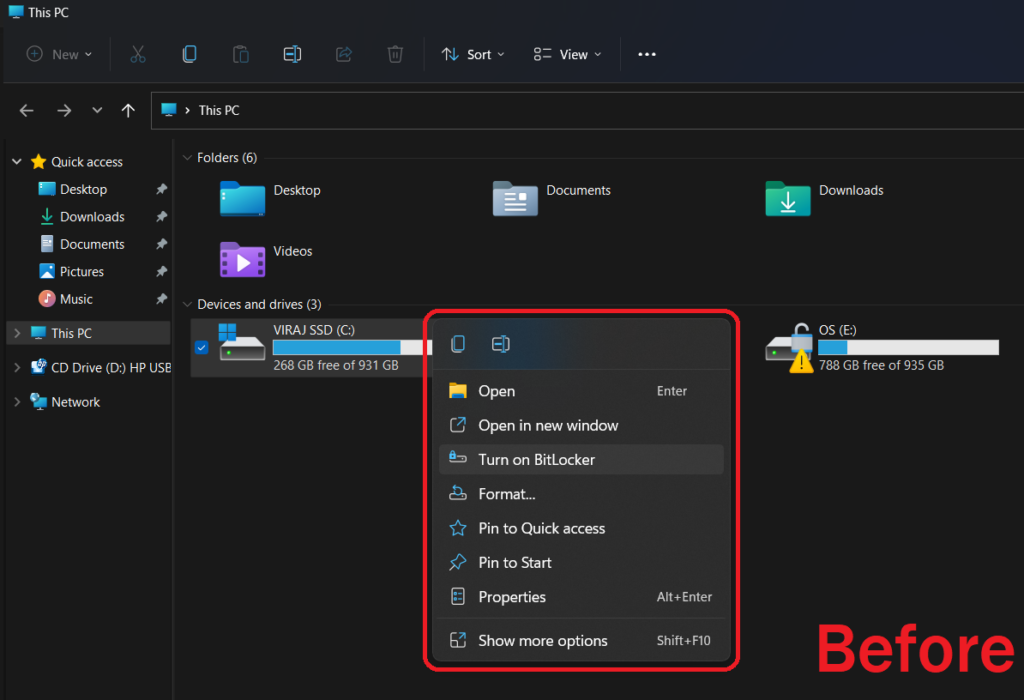Viewport: 1024px width, 700px height.
Task: Uncheck the VIRAJ SSD (C:) checkbox
Action: [202, 347]
